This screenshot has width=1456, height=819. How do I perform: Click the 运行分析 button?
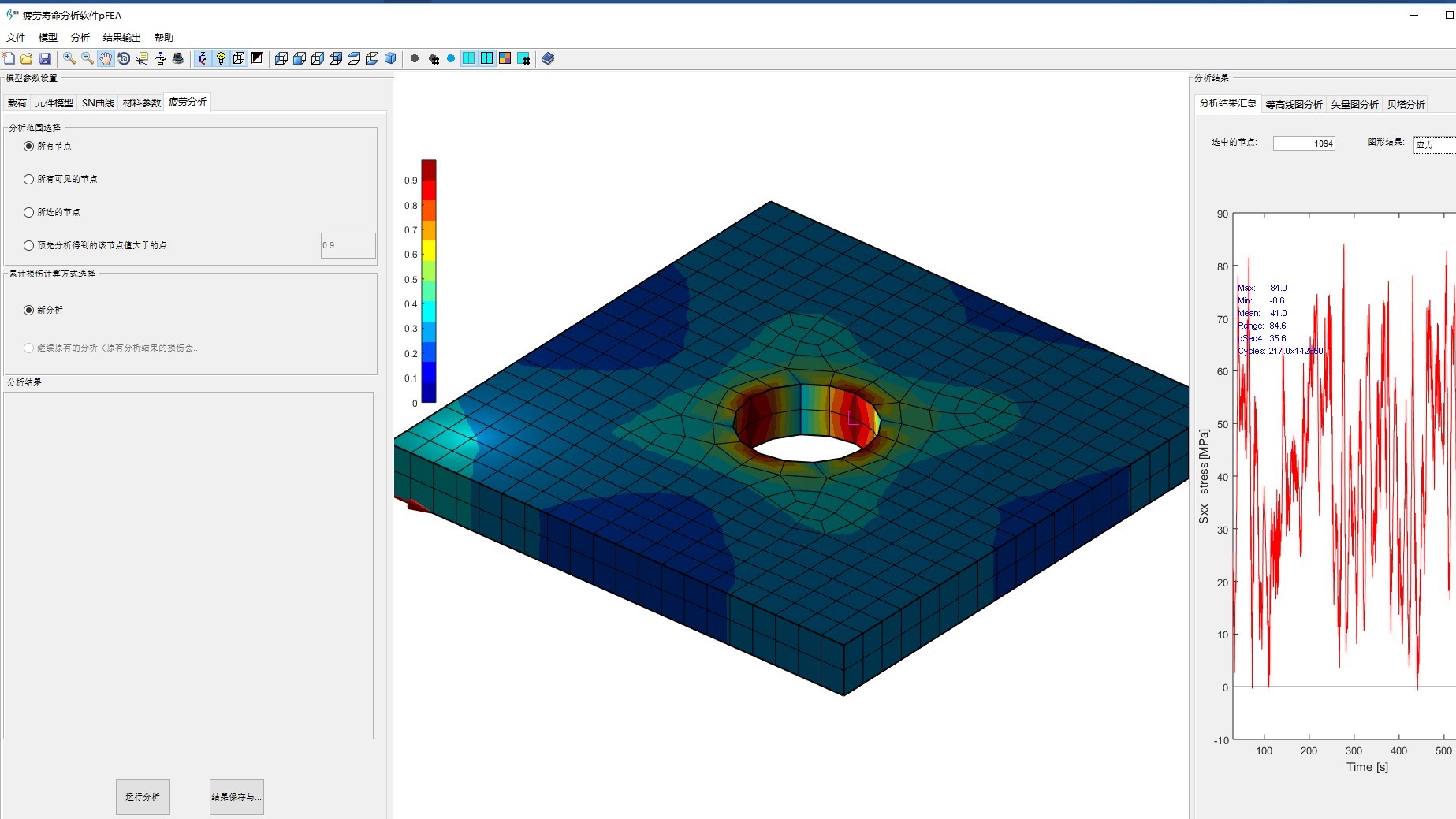[x=143, y=796]
